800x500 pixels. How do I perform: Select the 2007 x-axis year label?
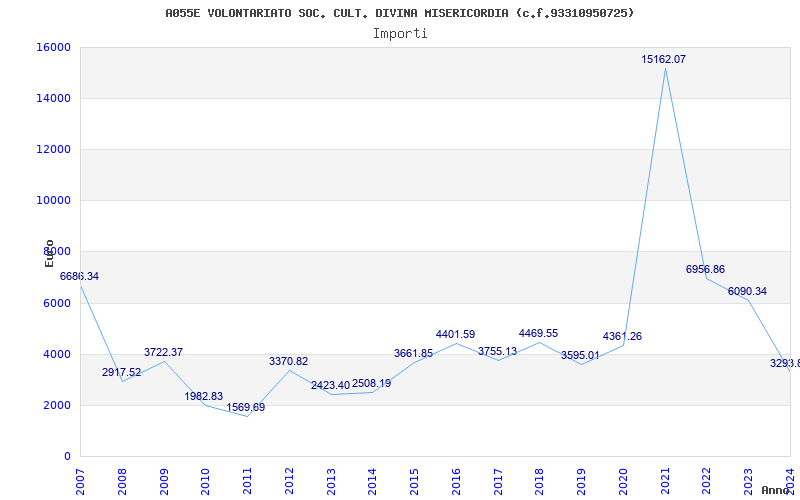81,480
